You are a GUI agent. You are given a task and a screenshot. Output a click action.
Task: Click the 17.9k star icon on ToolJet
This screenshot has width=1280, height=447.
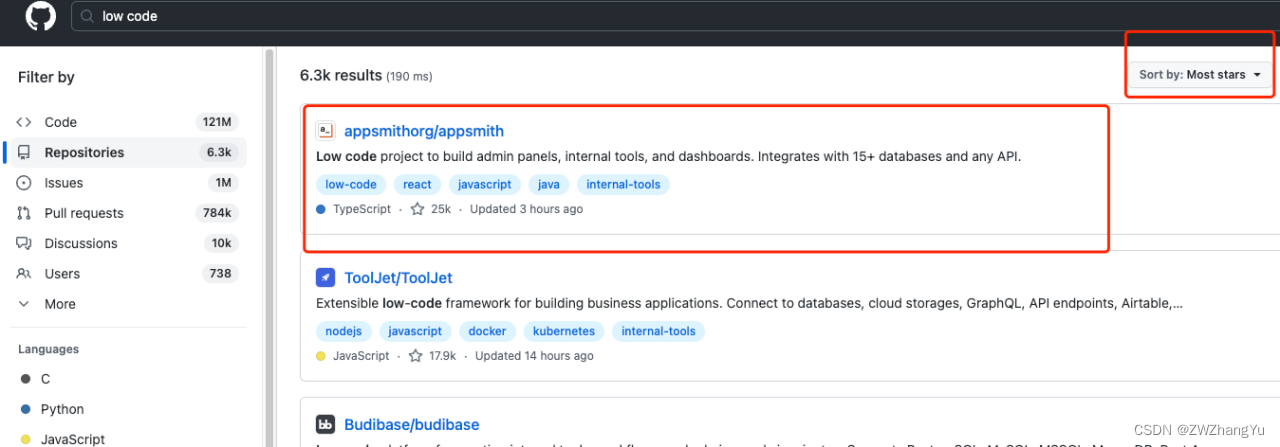pos(415,356)
